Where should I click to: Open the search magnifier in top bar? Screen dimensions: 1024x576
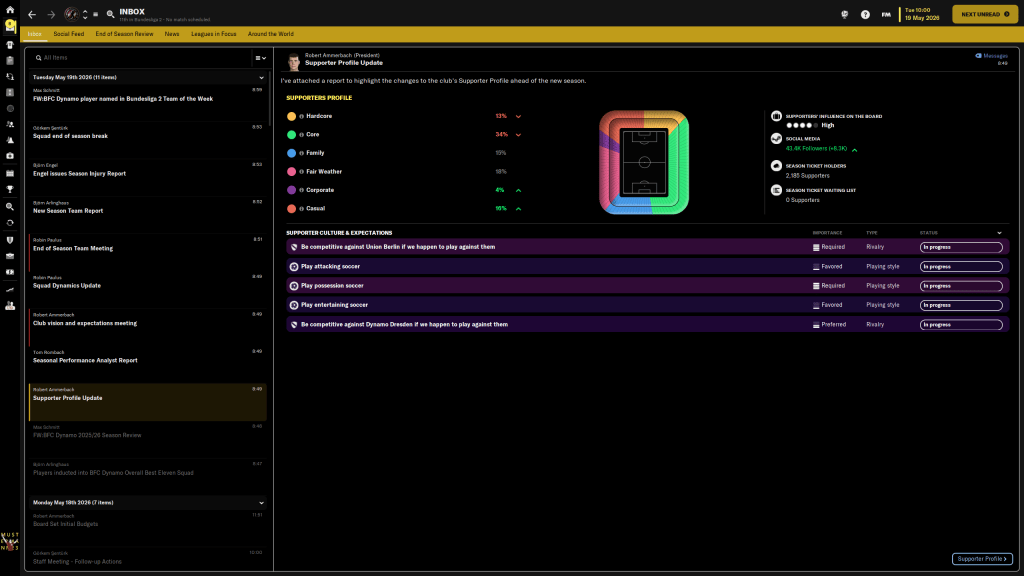110,15
